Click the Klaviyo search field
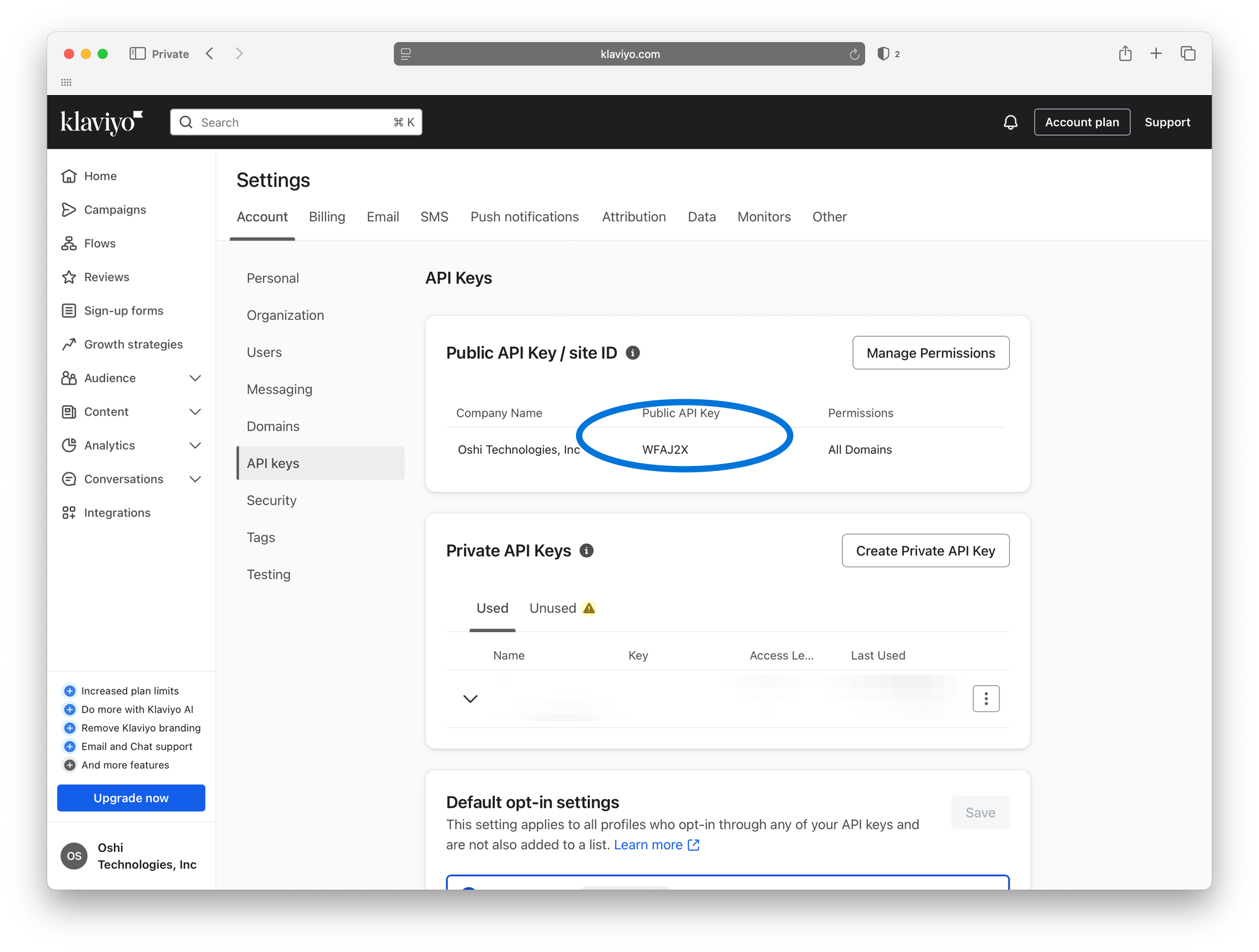1259x952 pixels. pos(296,122)
